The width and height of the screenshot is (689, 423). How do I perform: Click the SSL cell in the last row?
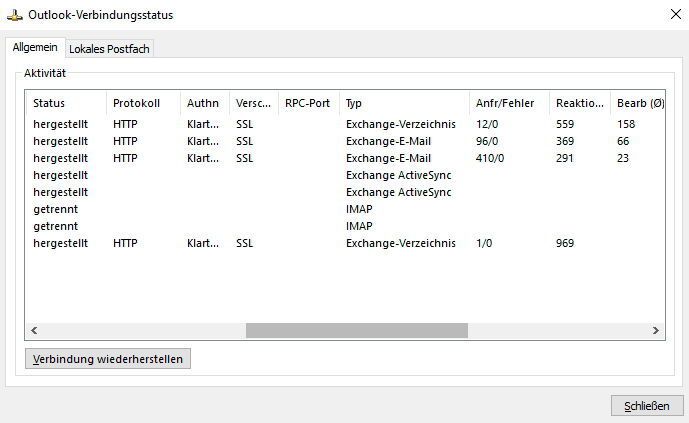(x=244, y=243)
